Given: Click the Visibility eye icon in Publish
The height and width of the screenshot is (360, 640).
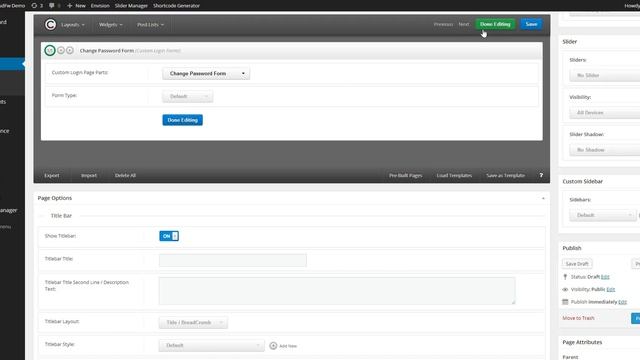Looking at the screenshot, I should pos(565,289).
